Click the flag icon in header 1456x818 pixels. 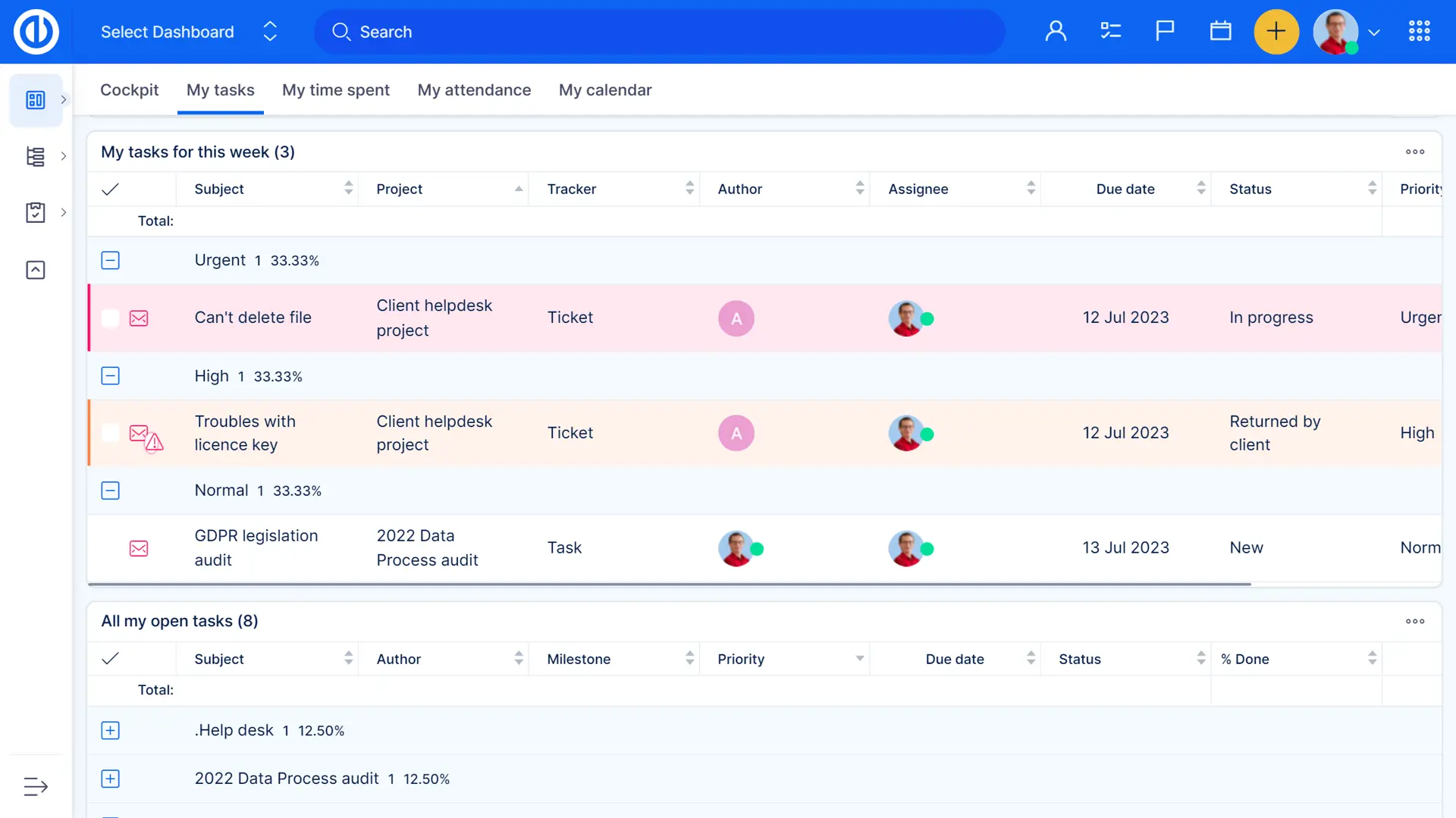point(1165,31)
